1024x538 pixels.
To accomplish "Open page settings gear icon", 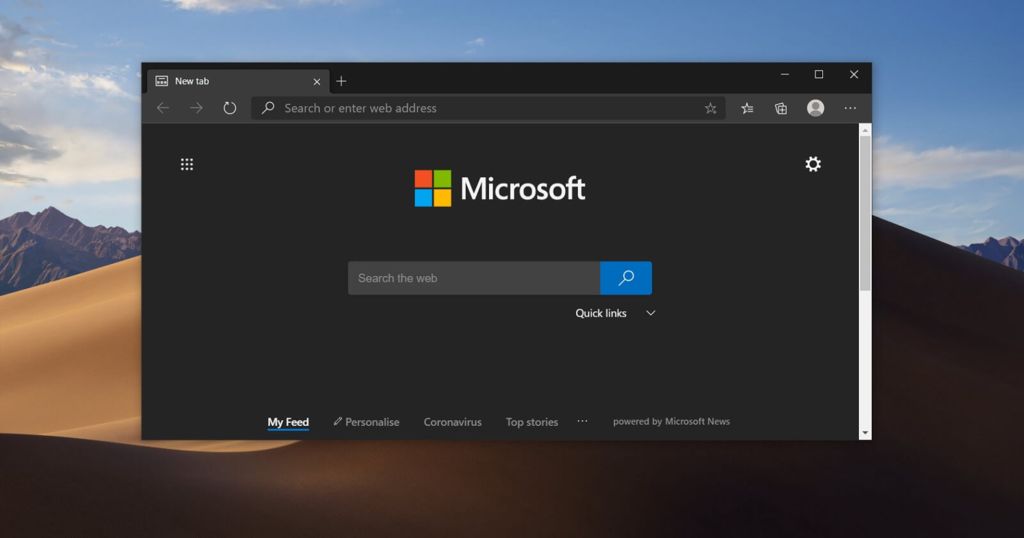I will coord(813,164).
